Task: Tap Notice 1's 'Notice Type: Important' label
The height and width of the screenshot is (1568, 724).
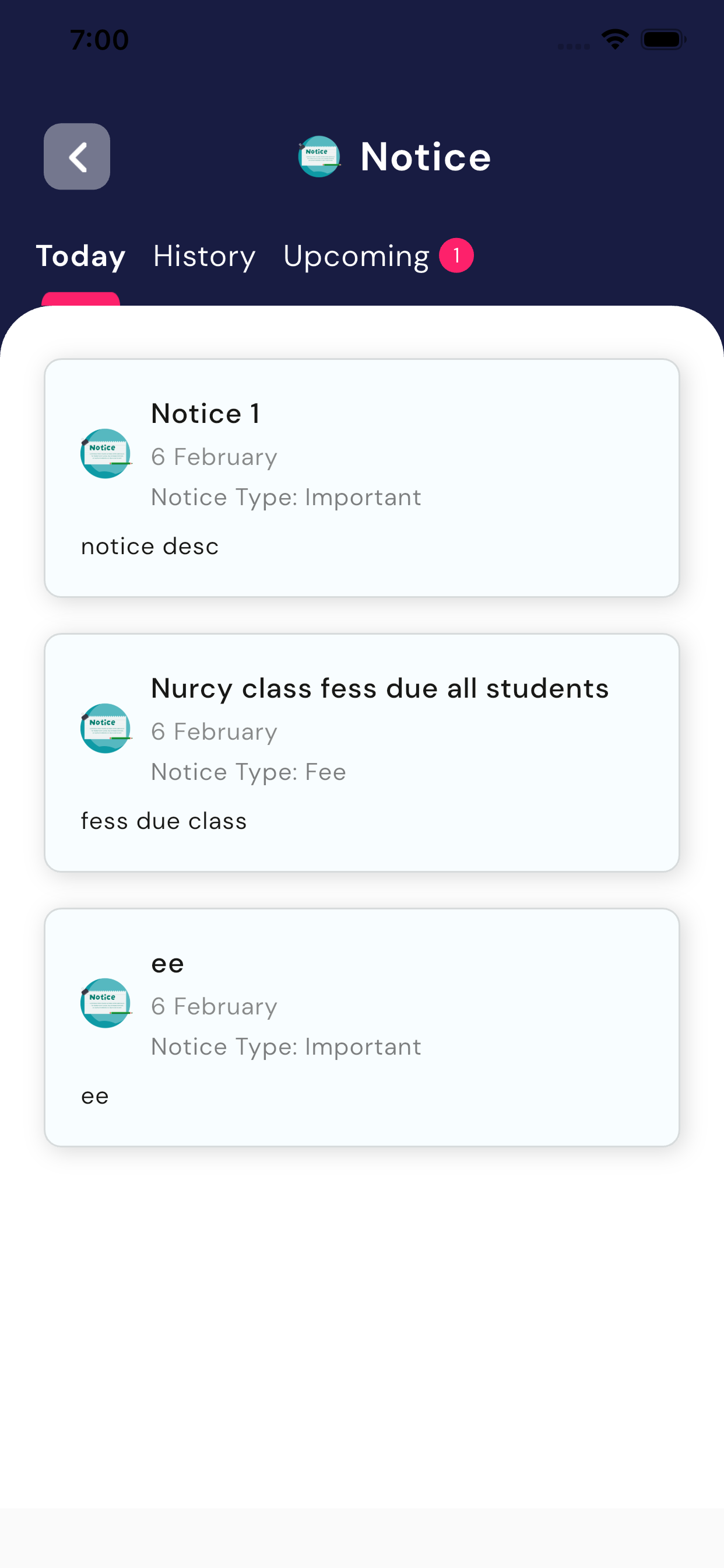Action: [286, 498]
